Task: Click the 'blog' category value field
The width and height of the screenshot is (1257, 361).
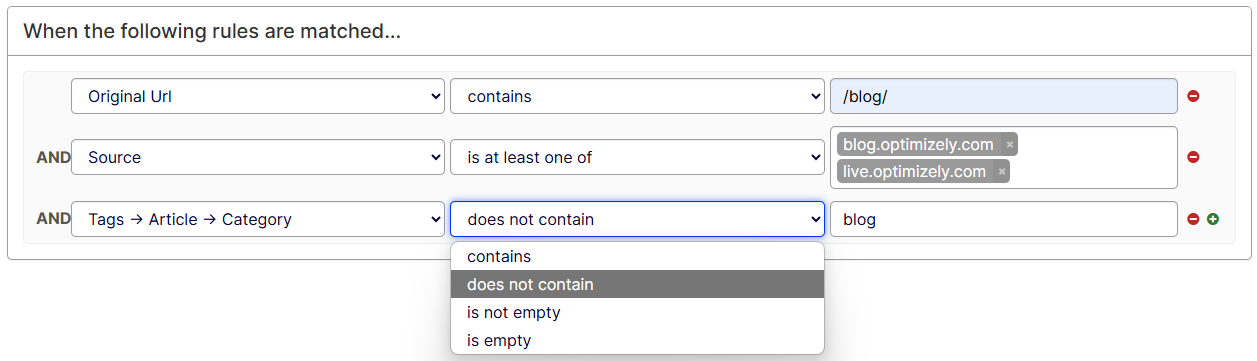Action: pyautogui.click(x=1004, y=219)
